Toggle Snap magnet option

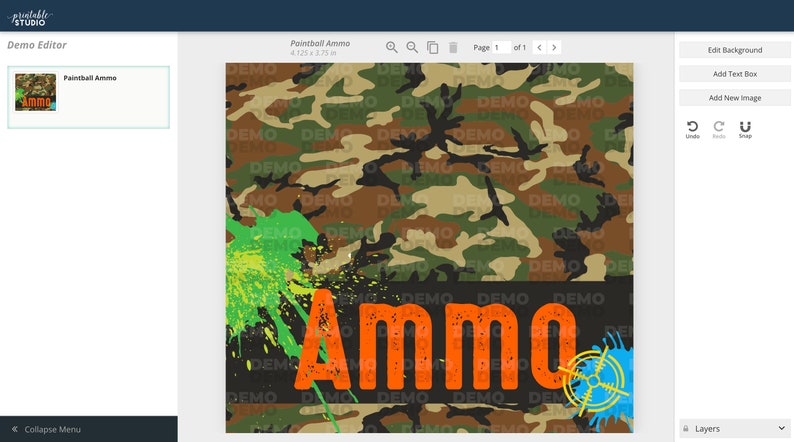click(745, 129)
